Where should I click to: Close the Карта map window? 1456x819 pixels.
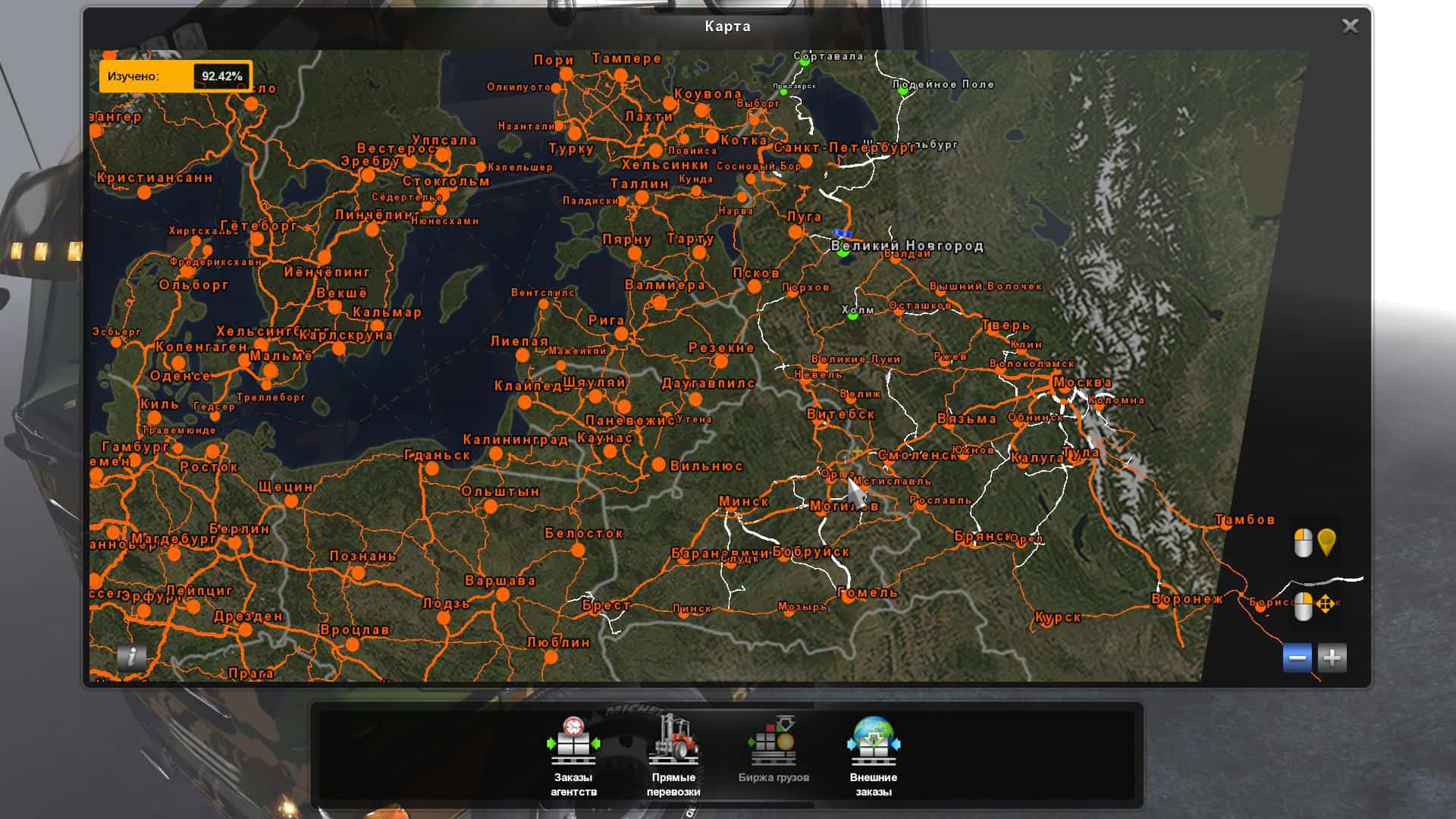pyautogui.click(x=1350, y=27)
